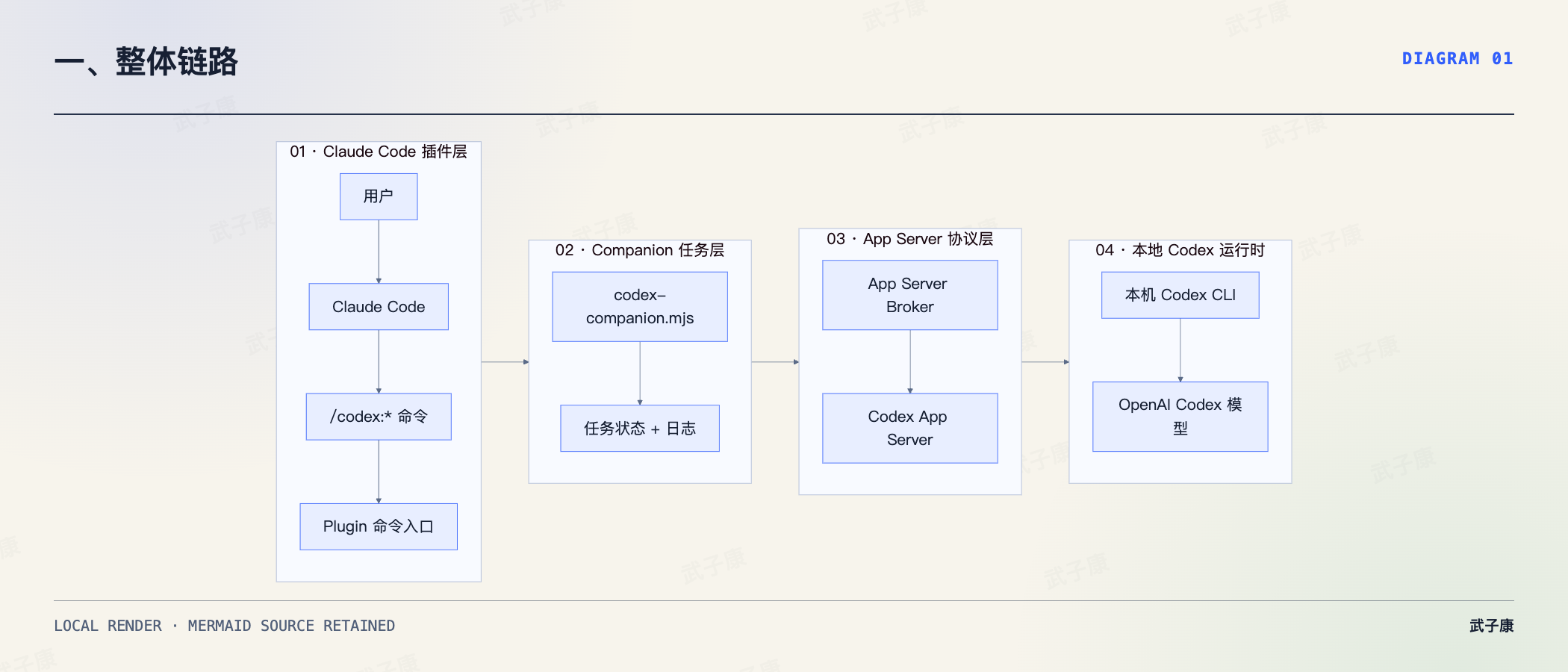Screen dimensions: 1568x672
Task: Select the OpenAI Codex 模型 node
Action: click(1180, 417)
